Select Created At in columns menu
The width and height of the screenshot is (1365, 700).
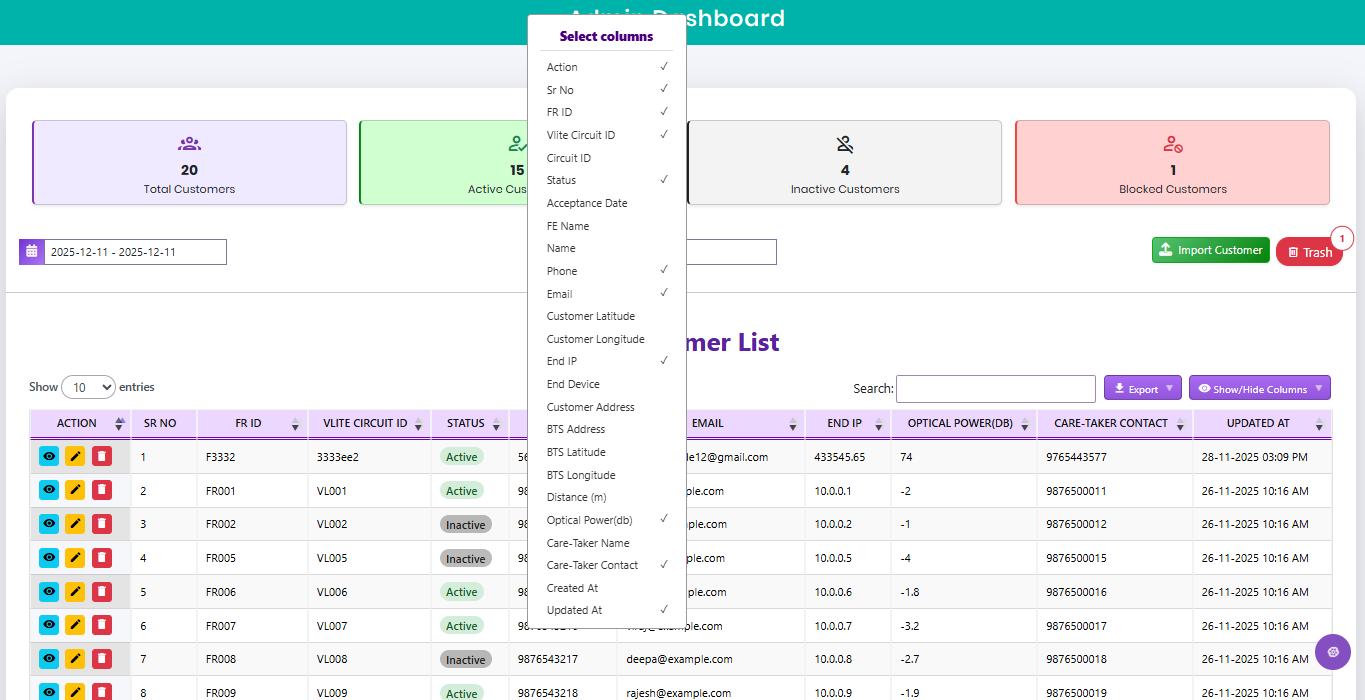coord(607,588)
